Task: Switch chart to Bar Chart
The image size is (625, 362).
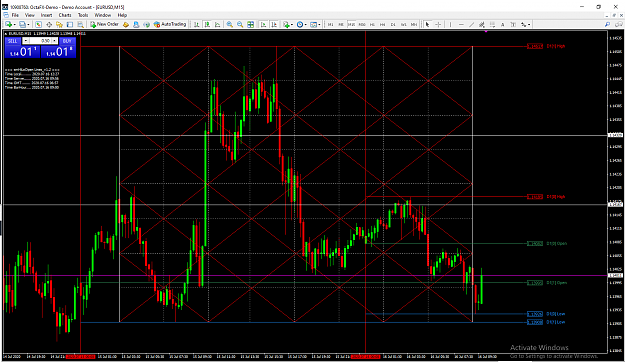Action: coord(197,25)
